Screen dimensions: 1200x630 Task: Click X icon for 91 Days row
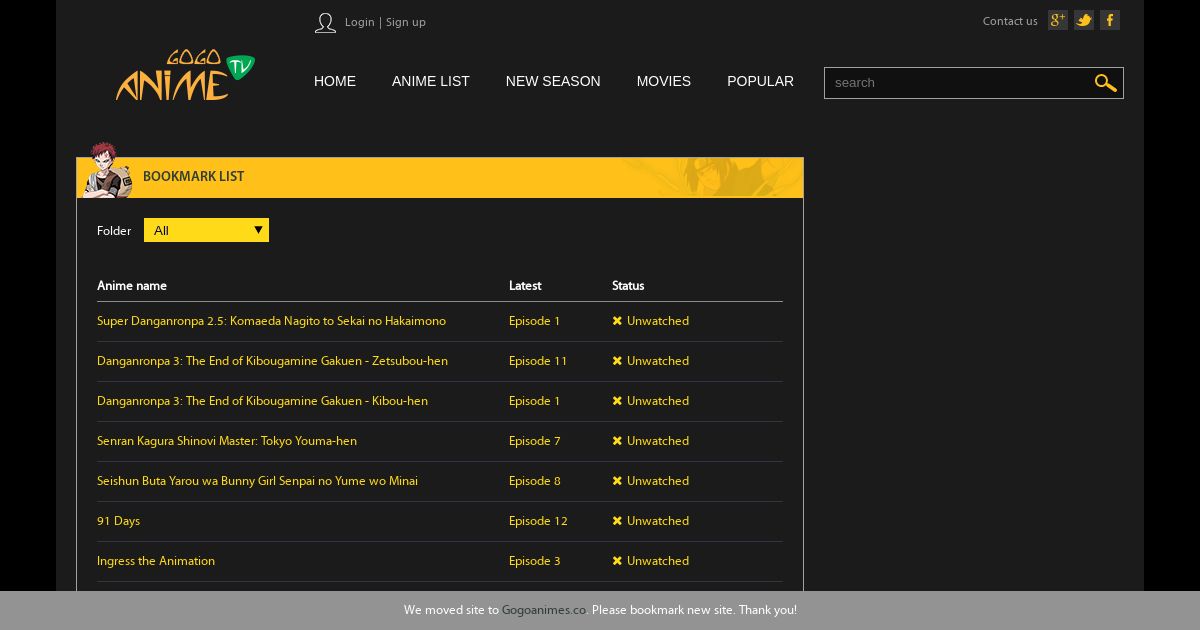point(617,521)
